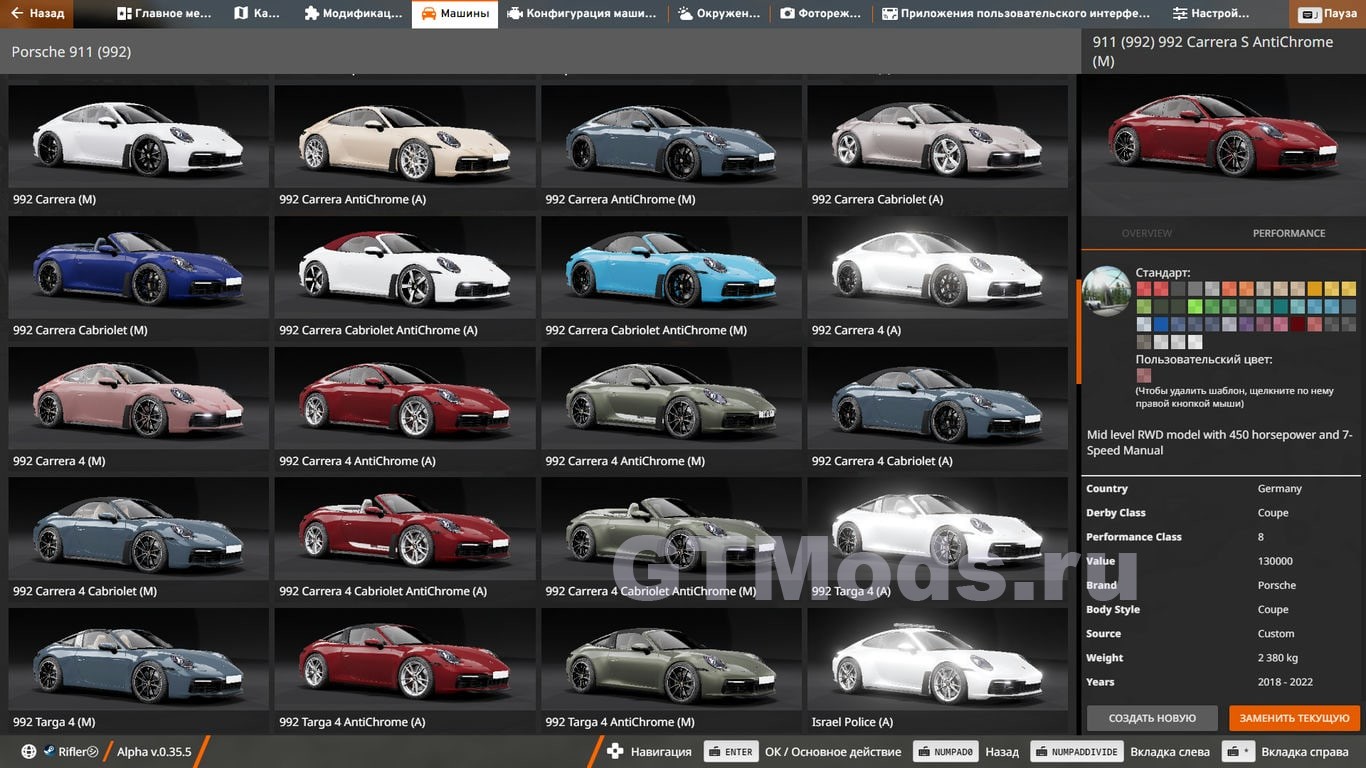
Task: Pick the dark red standard color swatch
Action: click(x=1297, y=324)
